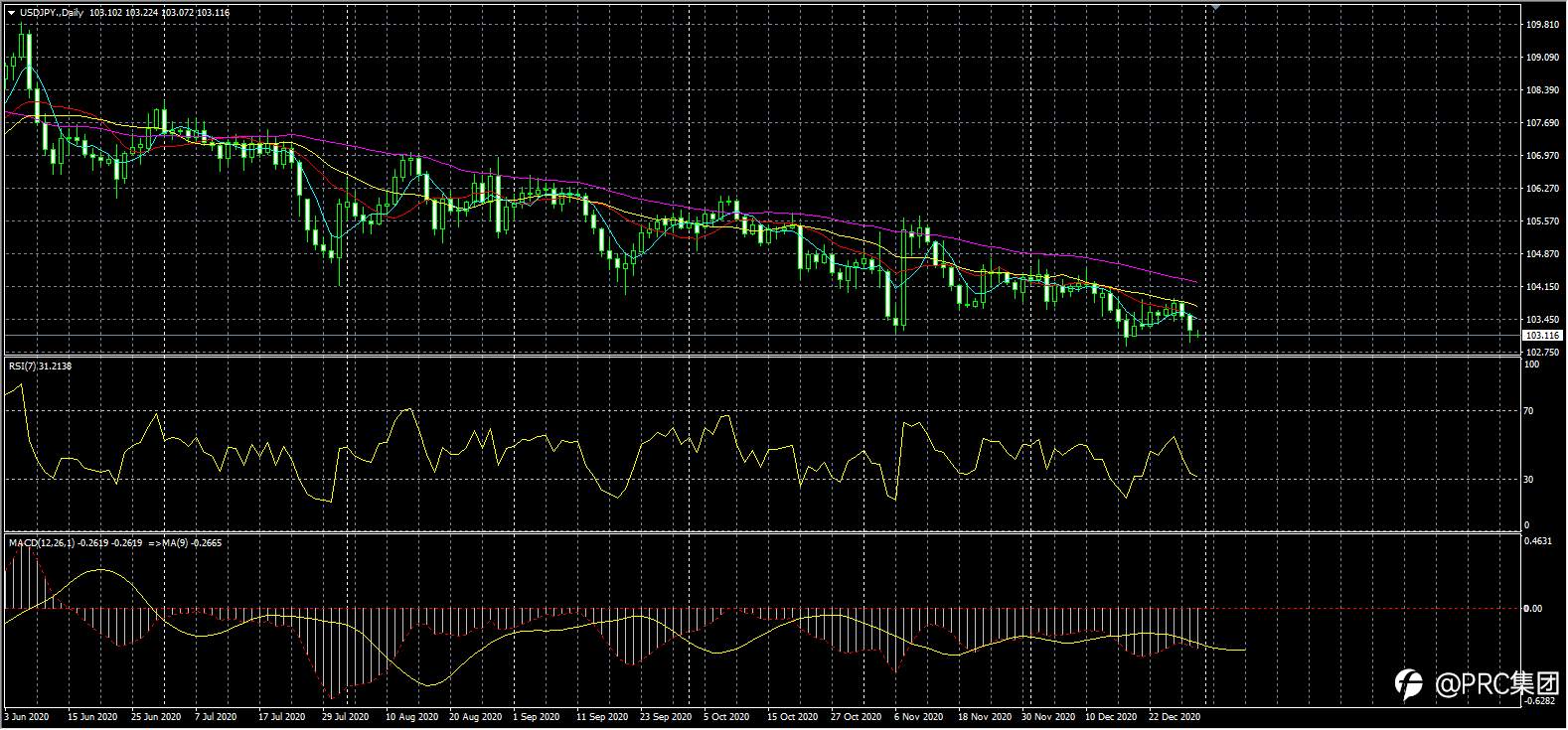Click the chart shift triangle marker

coord(1214,7)
